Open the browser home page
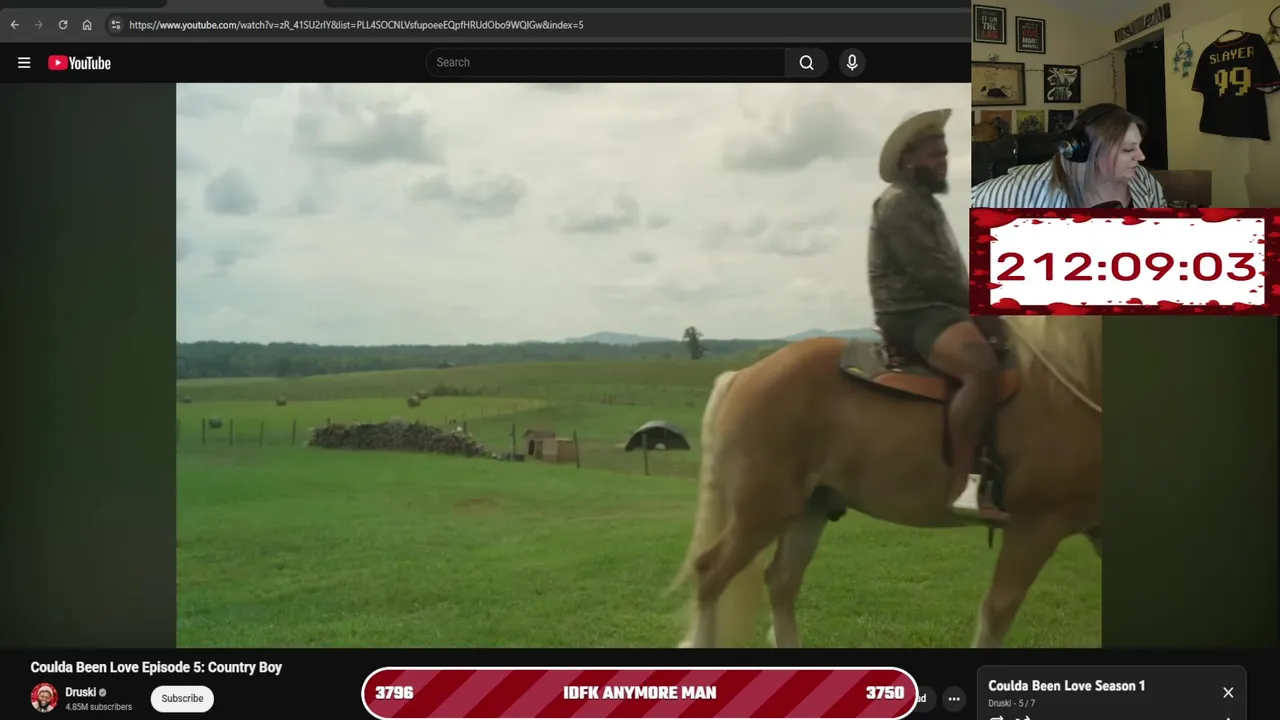1280x720 pixels. tap(87, 25)
